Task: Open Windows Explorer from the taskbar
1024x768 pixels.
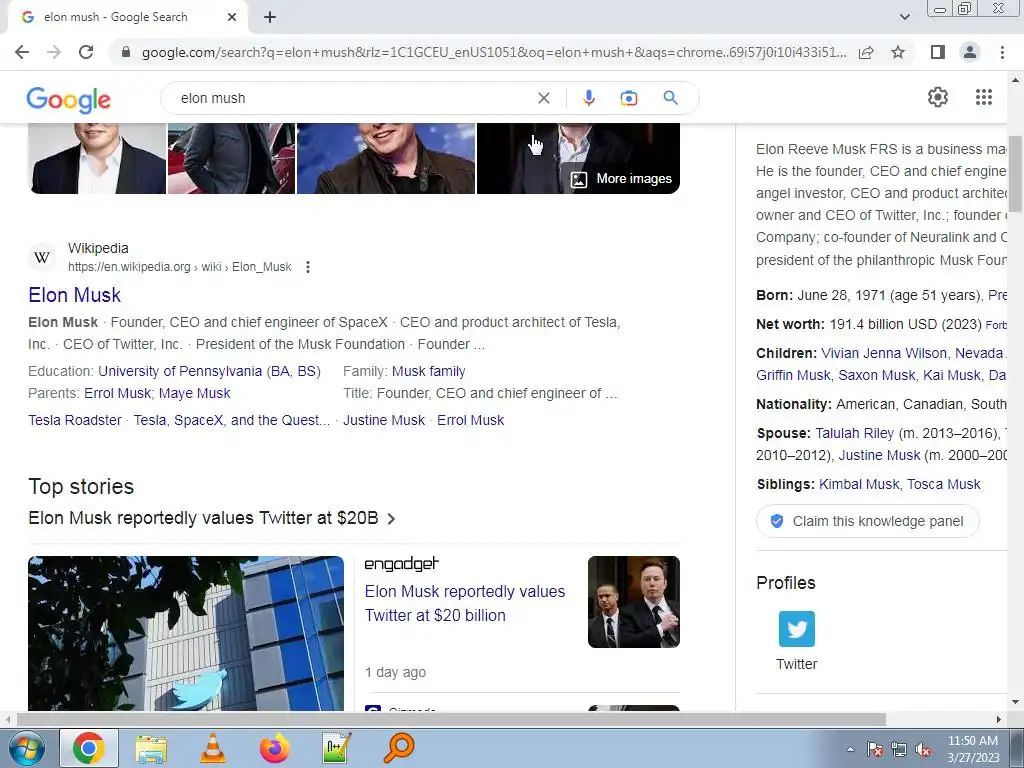Action: pyautogui.click(x=151, y=748)
